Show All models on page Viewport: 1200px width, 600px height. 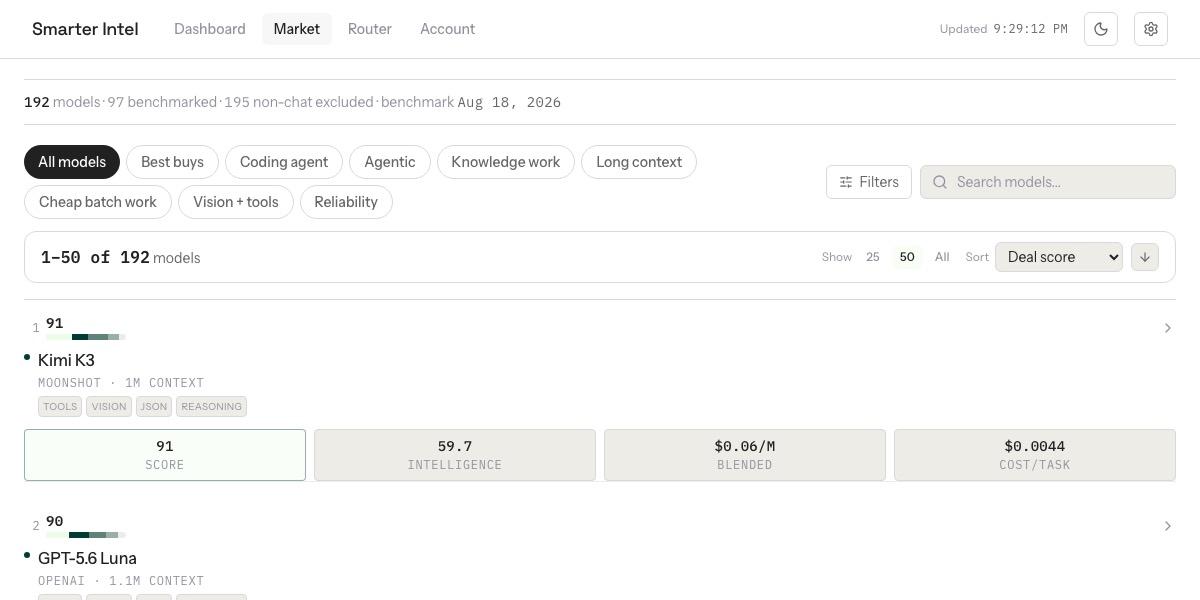pyautogui.click(x=942, y=257)
